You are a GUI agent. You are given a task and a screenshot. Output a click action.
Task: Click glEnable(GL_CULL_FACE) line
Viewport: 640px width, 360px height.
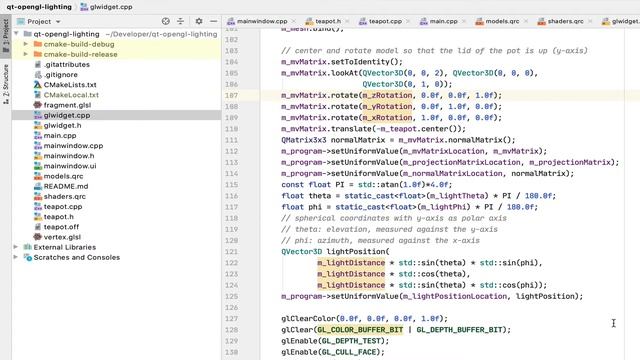coord(333,352)
